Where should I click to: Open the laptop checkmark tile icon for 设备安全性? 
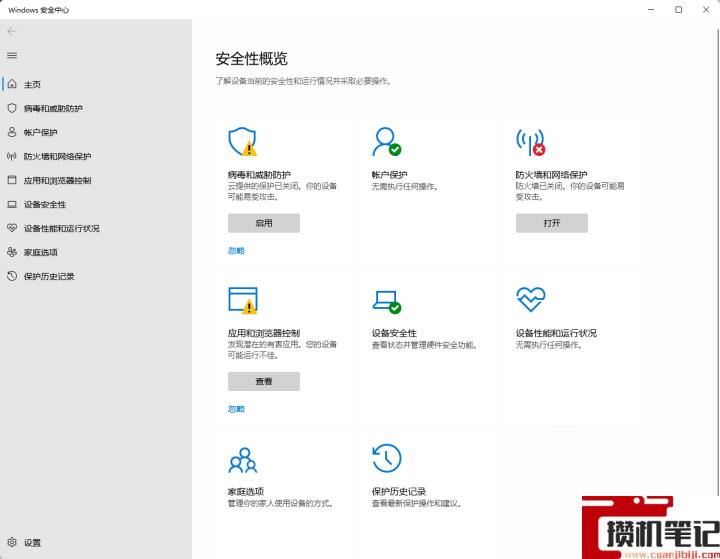(387, 302)
